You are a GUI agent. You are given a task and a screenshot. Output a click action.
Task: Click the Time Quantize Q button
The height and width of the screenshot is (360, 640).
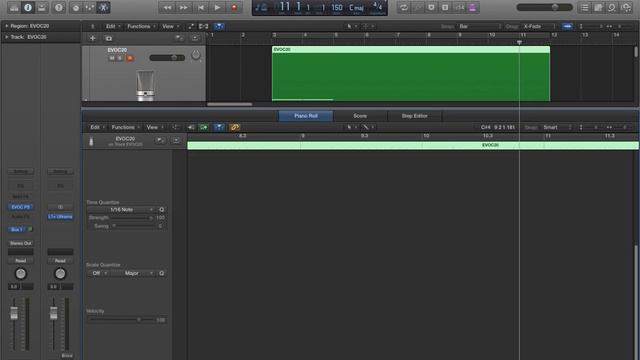(x=162, y=210)
